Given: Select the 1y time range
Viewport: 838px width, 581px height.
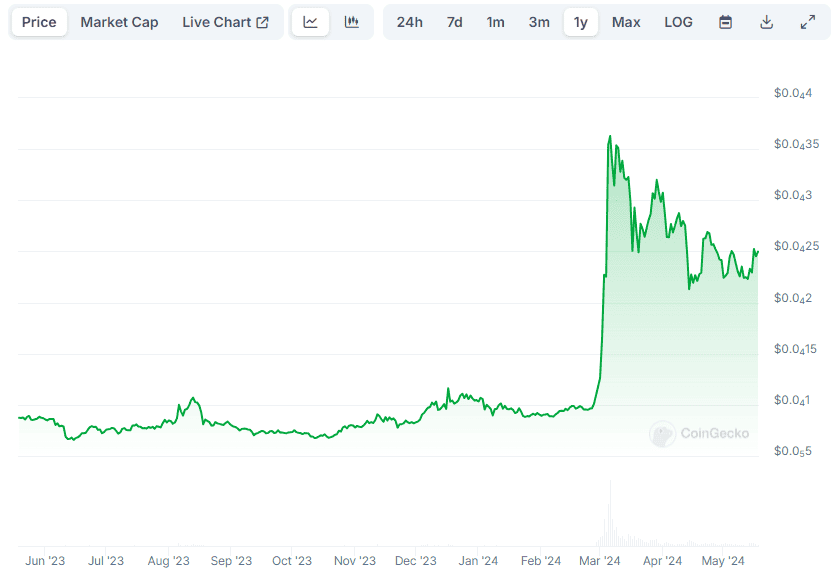Looking at the screenshot, I should click(581, 22).
